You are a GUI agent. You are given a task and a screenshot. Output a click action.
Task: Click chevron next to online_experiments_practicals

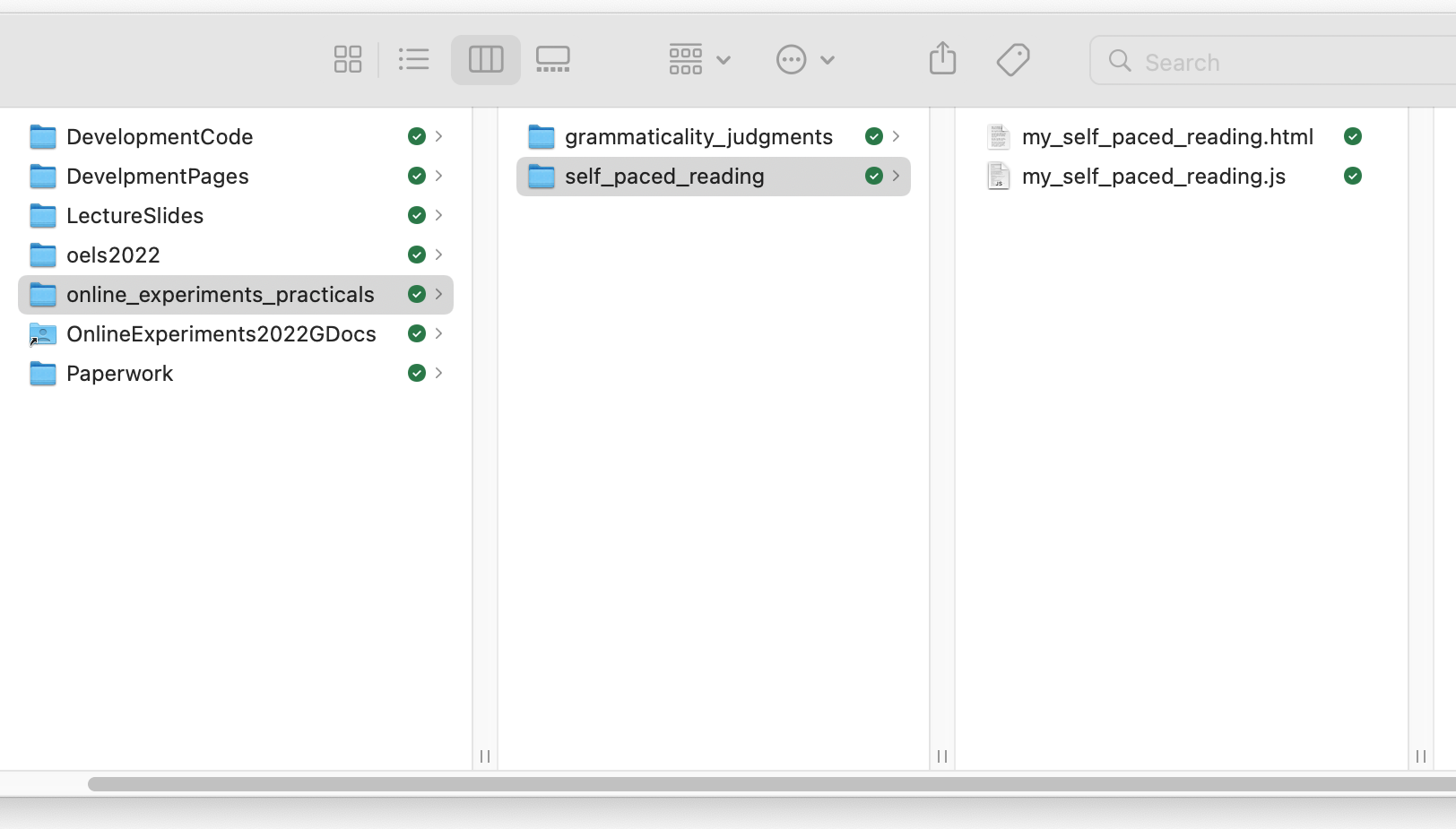438,294
